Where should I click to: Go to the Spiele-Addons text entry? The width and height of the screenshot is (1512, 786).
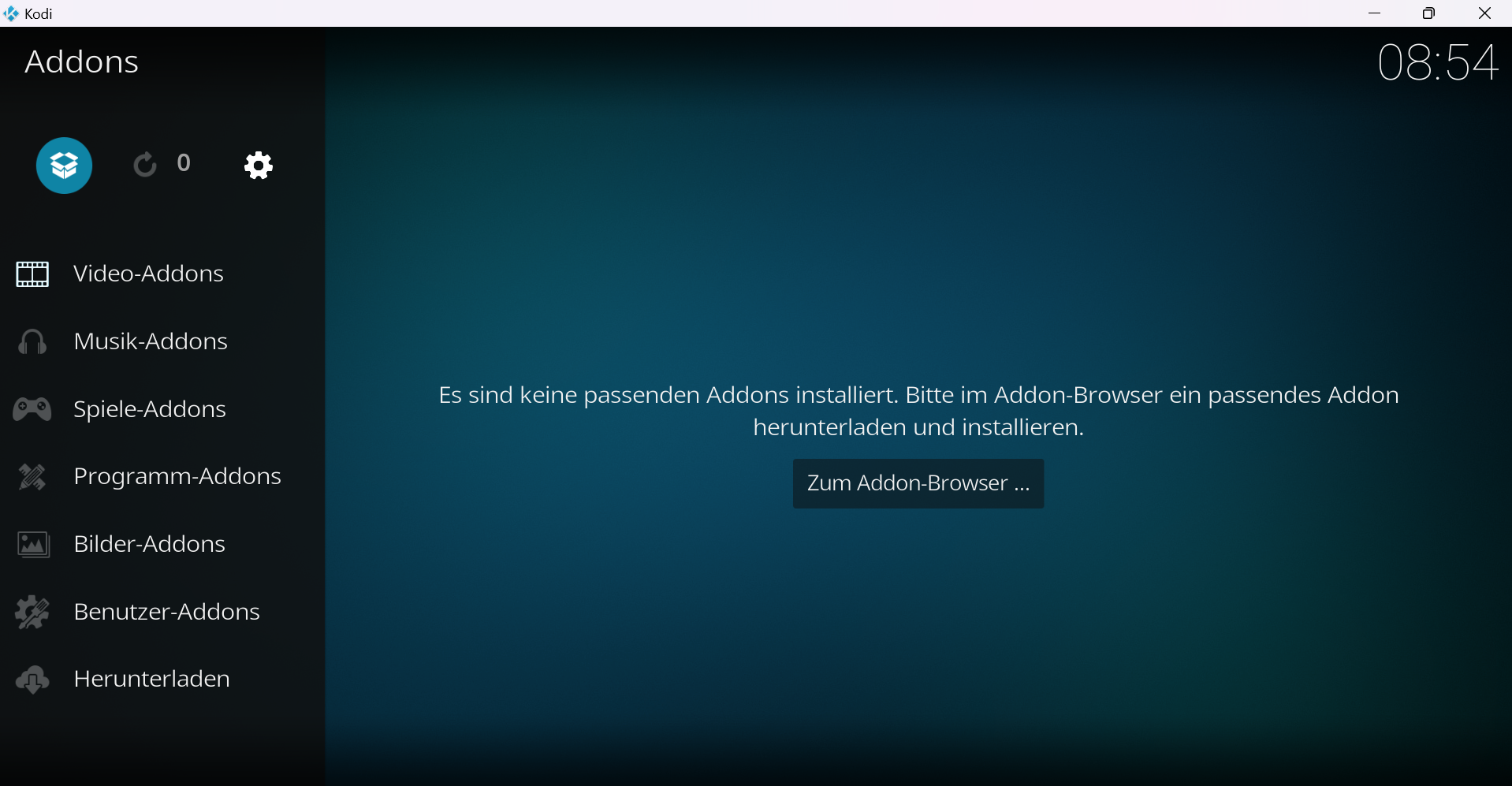149,409
